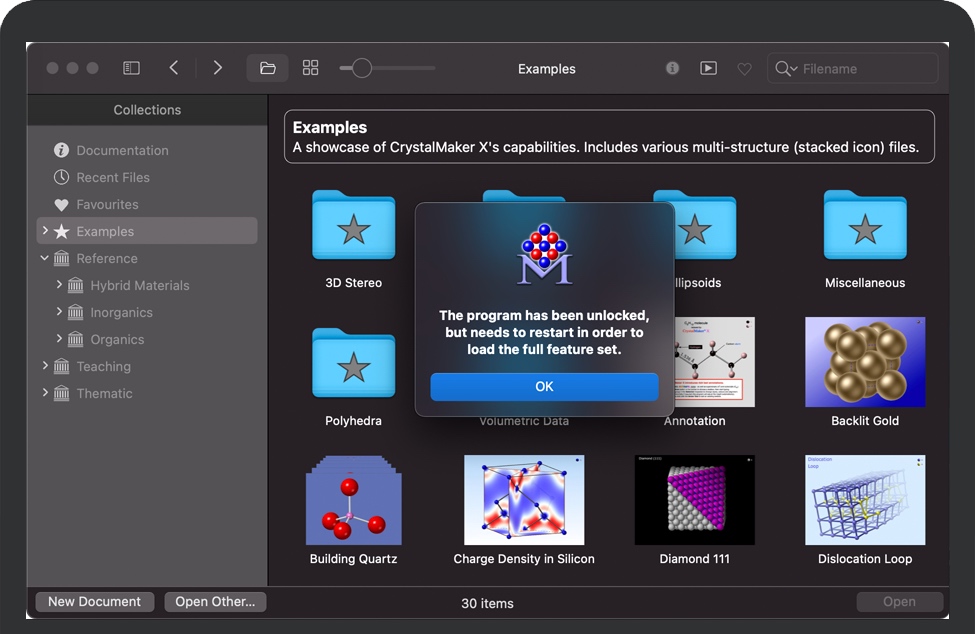The height and width of the screenshot is (634, 975).
Task: Select the Building Quartz thumbnail
Action: tap(353, 500)
